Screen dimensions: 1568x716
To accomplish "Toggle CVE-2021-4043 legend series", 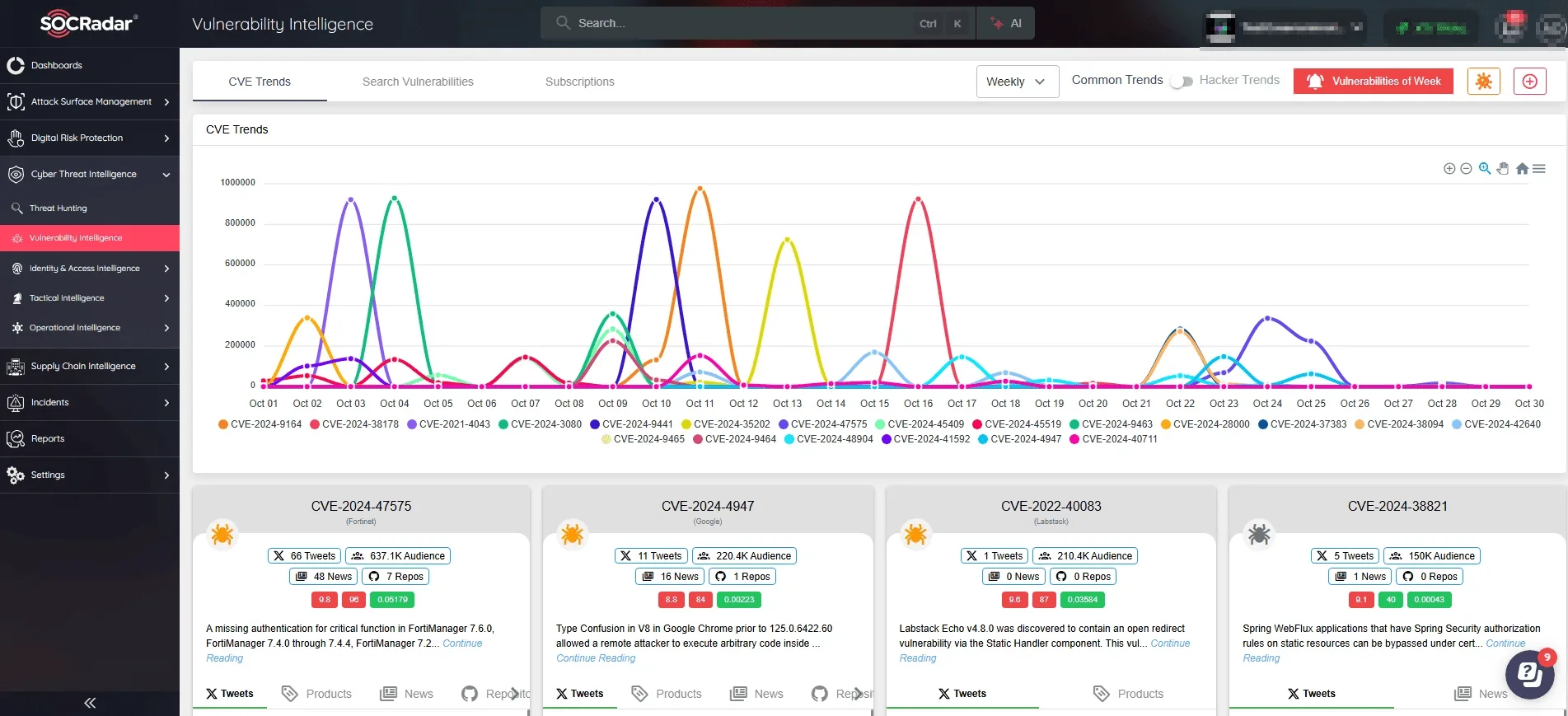I will 448,424.
